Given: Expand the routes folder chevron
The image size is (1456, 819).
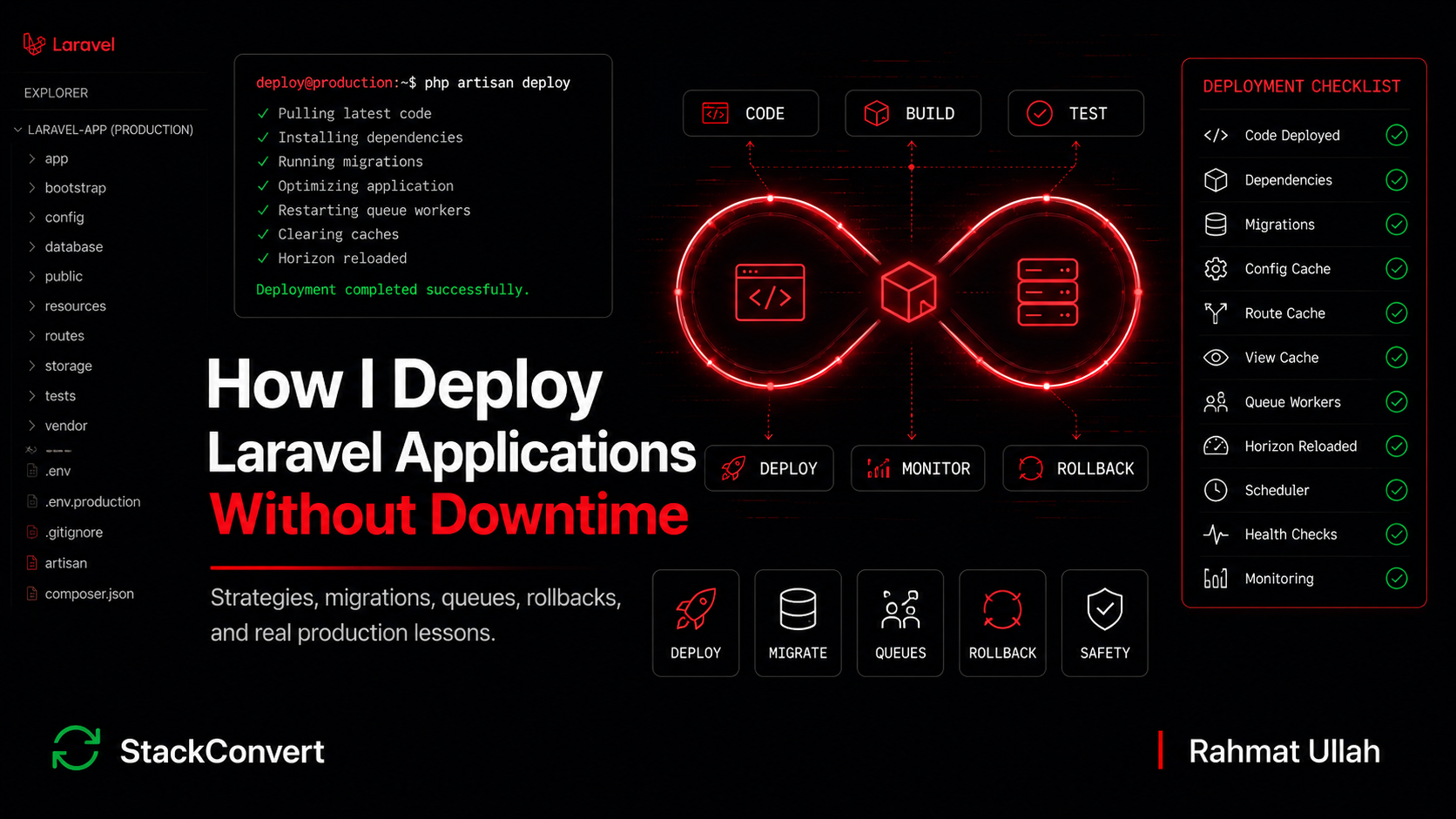Looking at the screenshot, I should (x=32, y=335).
